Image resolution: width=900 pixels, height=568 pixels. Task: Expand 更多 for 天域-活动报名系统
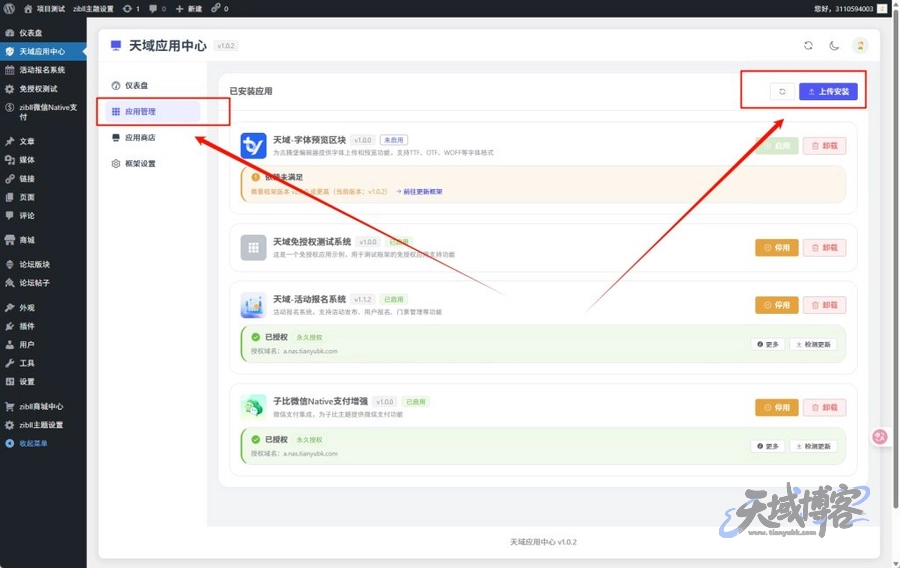point(767,344)
